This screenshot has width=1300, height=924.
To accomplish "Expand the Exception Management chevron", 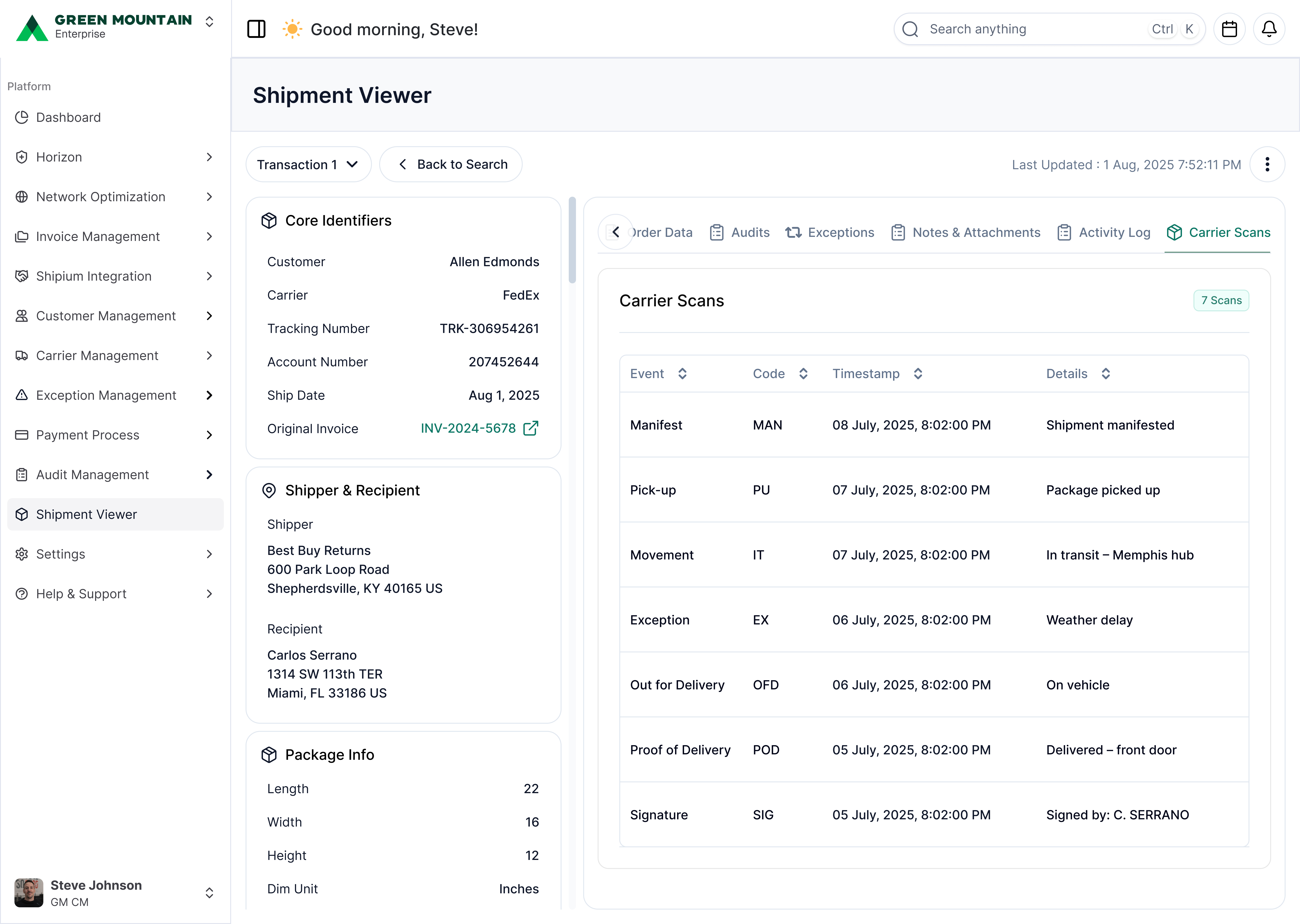I will click(209, 395).
